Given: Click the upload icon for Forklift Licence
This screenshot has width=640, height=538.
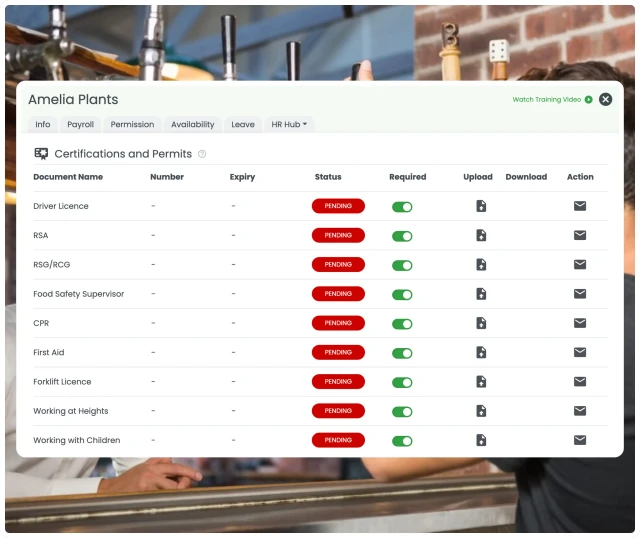Looking at the screenshot, I should tap(481, 382).
